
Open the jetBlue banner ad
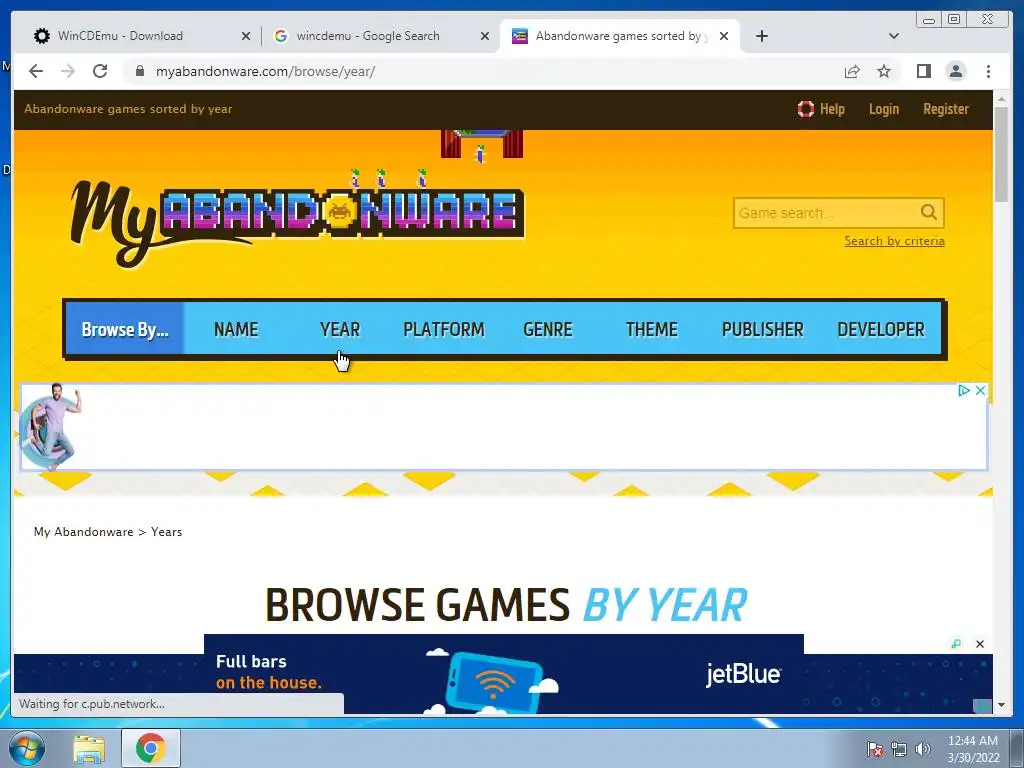pyautogui.click(x=504, y=674)
